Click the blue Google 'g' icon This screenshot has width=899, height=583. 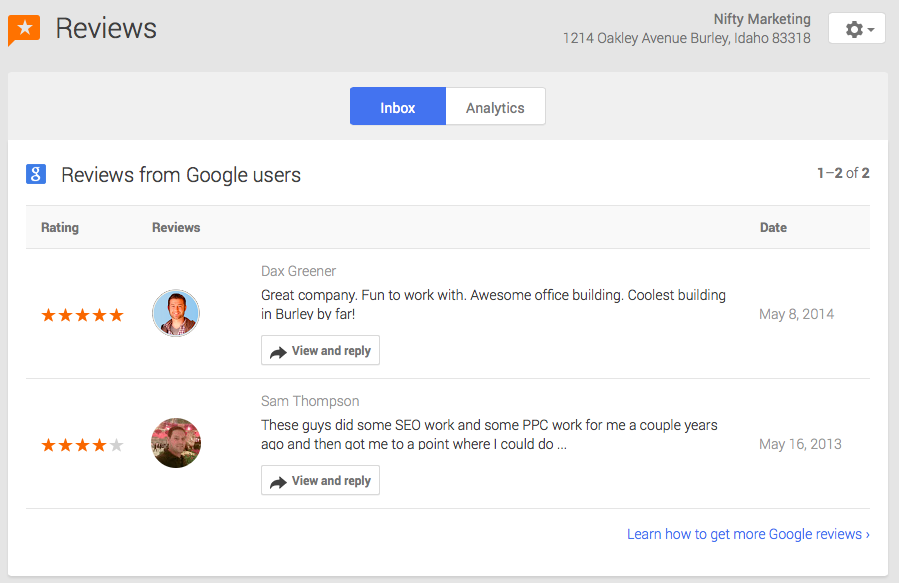pyautogui.click(x=36, y=175)
